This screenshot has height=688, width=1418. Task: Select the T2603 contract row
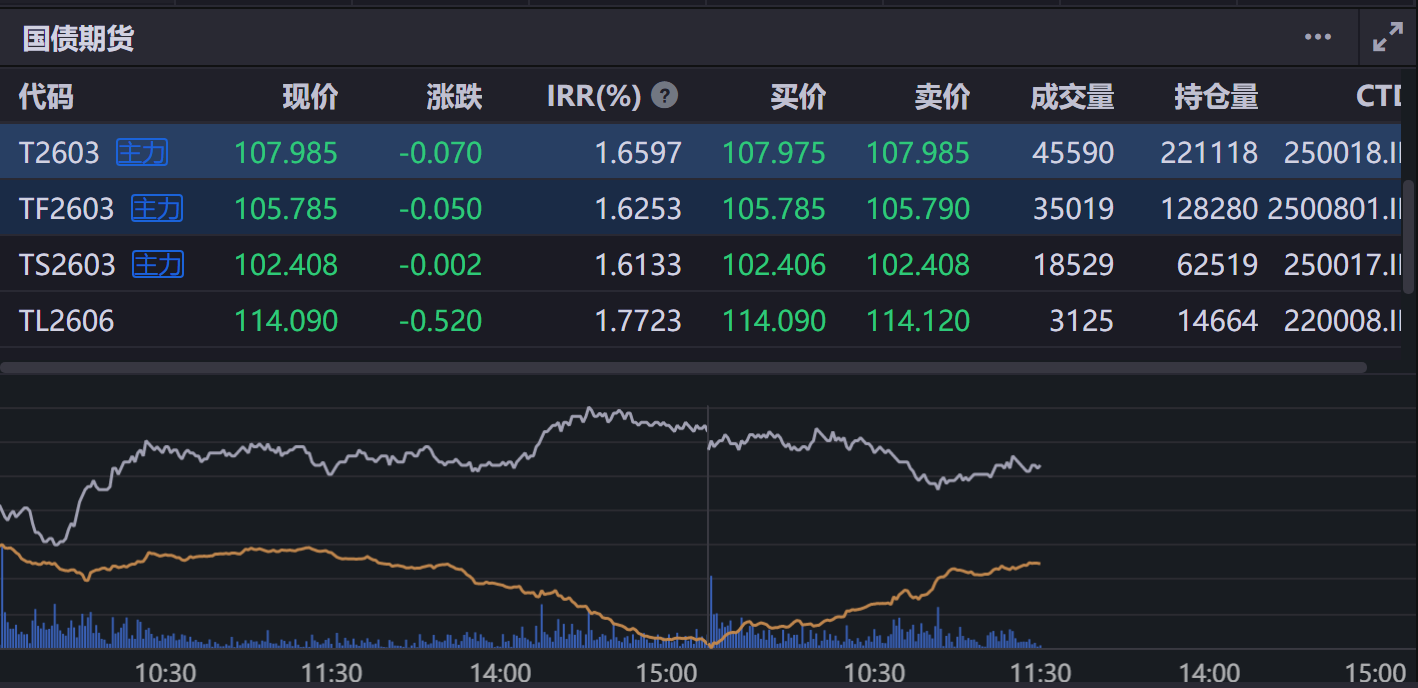[700, 152]
